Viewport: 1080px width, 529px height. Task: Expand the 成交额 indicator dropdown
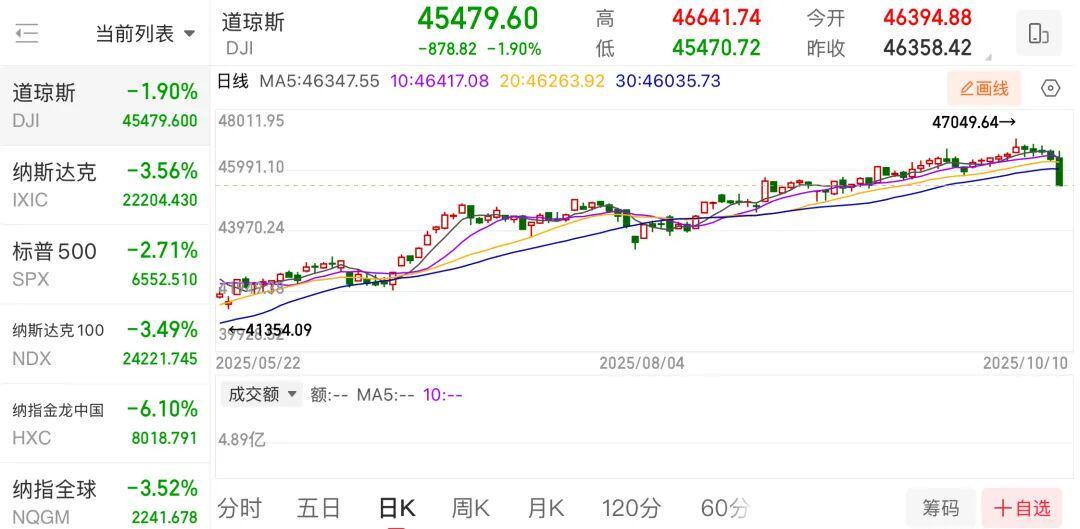pyautogui.click(x=262, y=394)
